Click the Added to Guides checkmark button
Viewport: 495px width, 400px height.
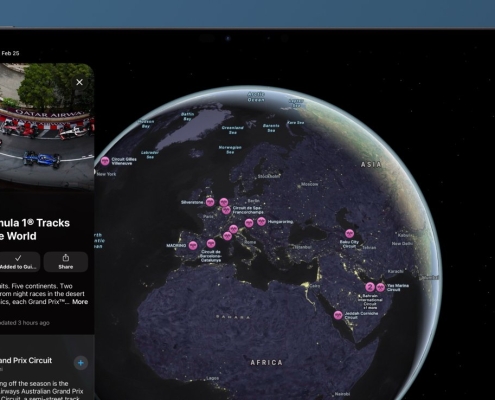pos(19,262)
